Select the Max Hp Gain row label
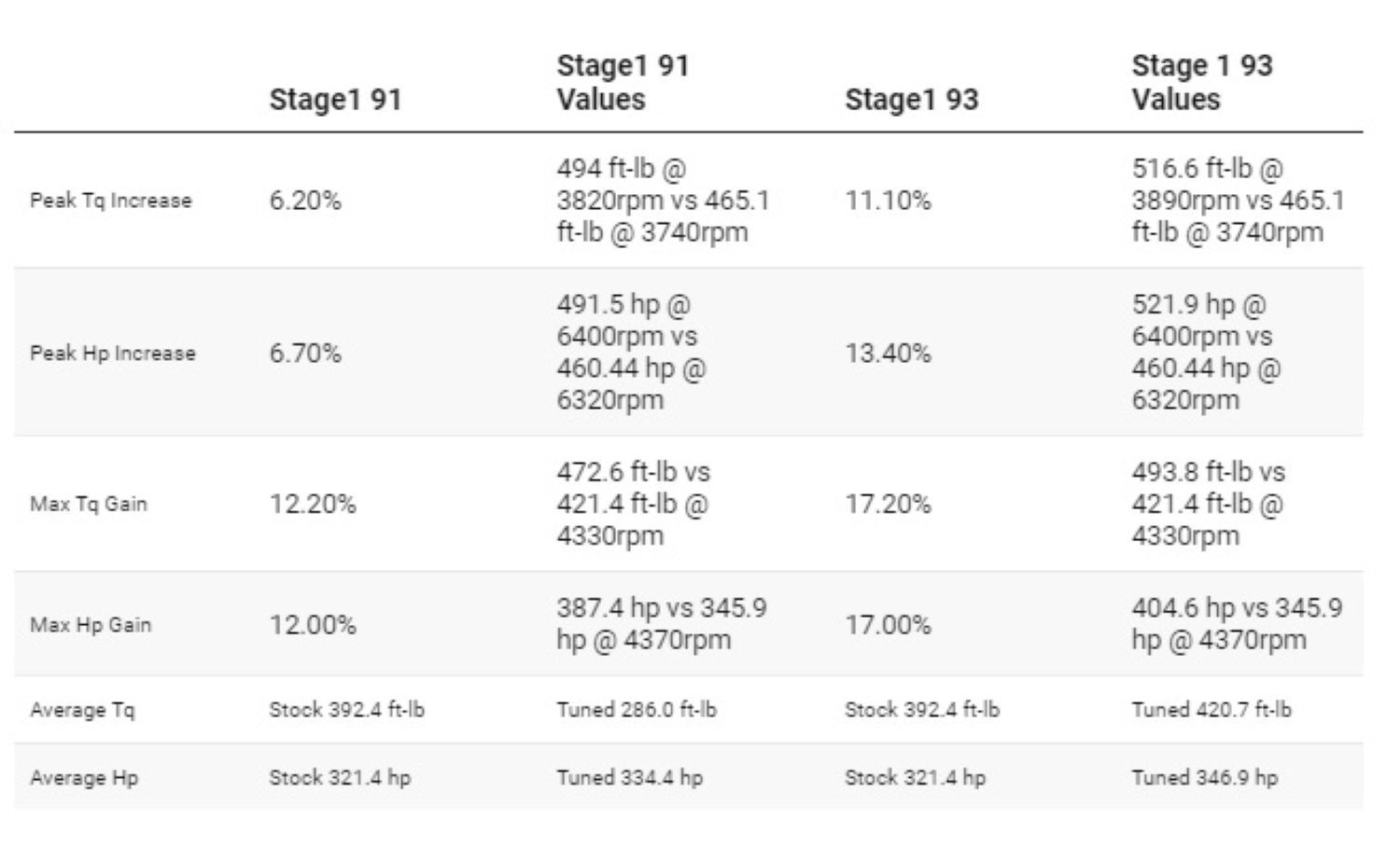 (90, 625)
